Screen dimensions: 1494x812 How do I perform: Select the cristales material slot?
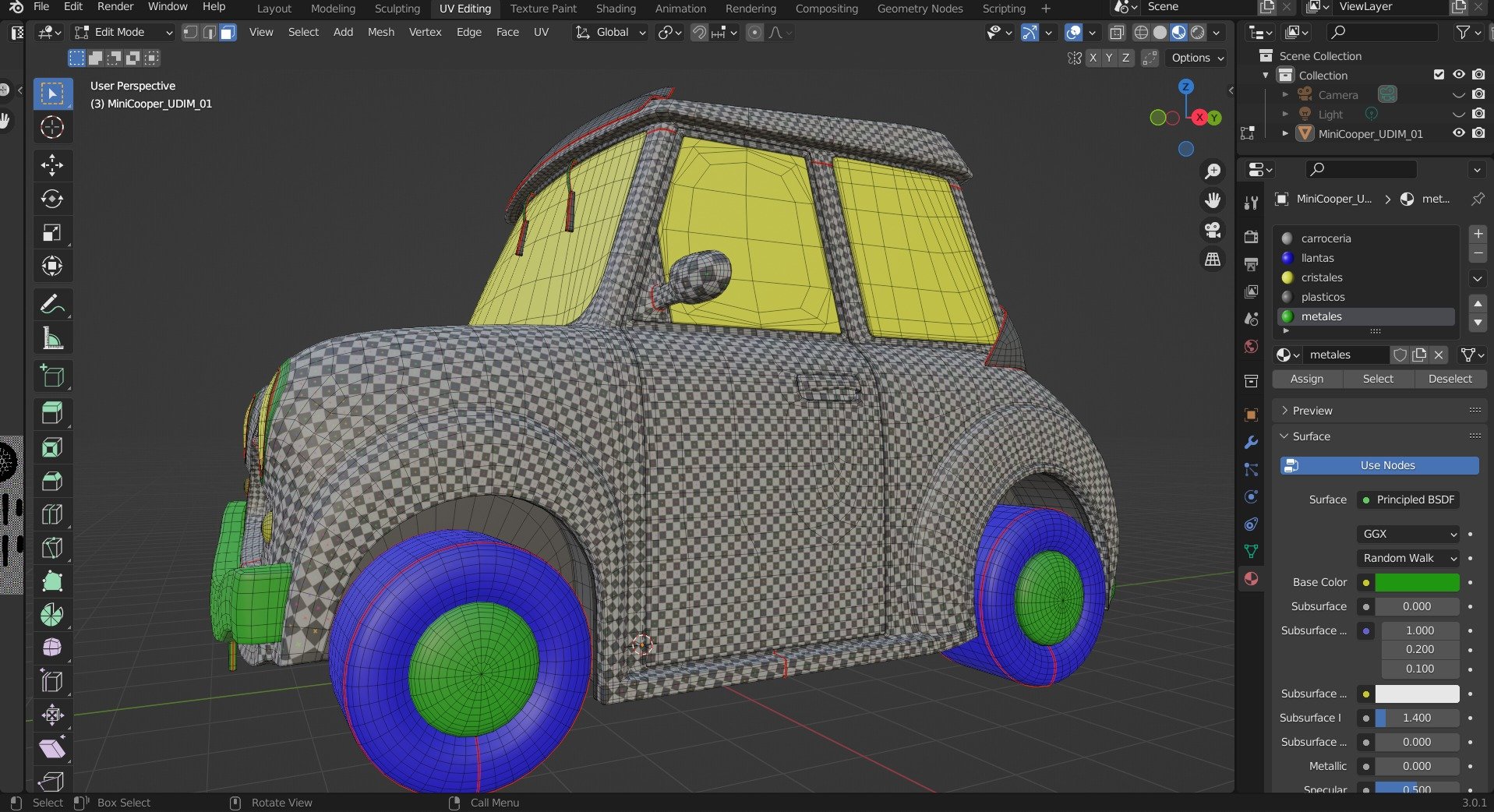point(1322,277)
